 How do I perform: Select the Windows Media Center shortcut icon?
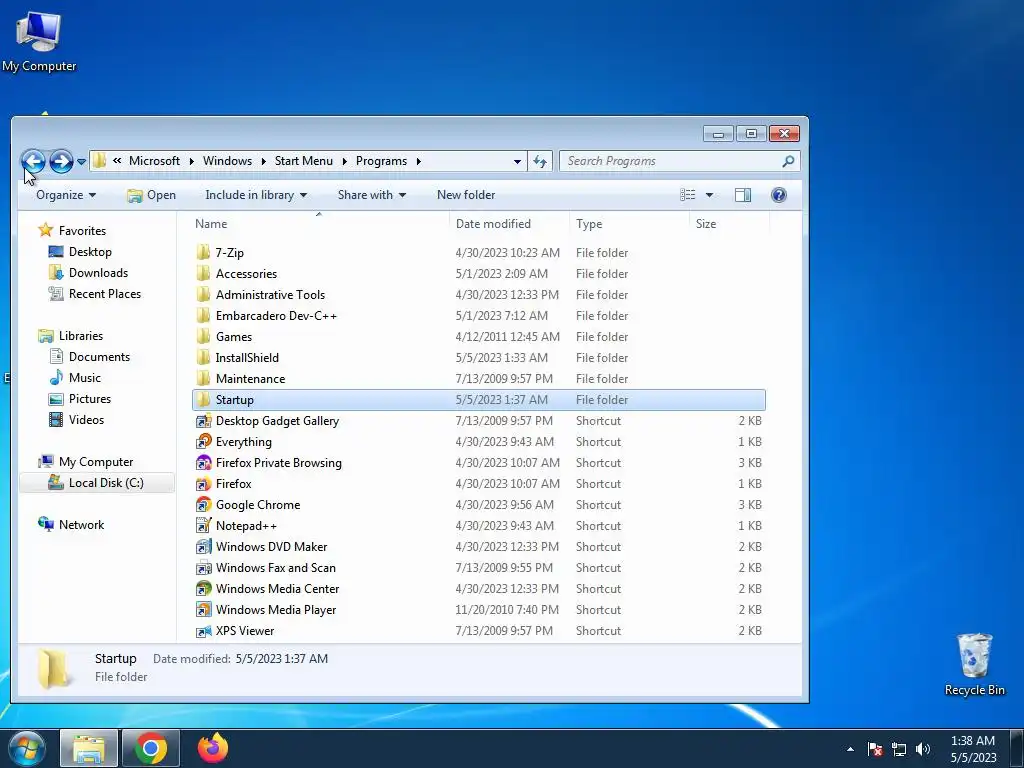tap(204, 588)
